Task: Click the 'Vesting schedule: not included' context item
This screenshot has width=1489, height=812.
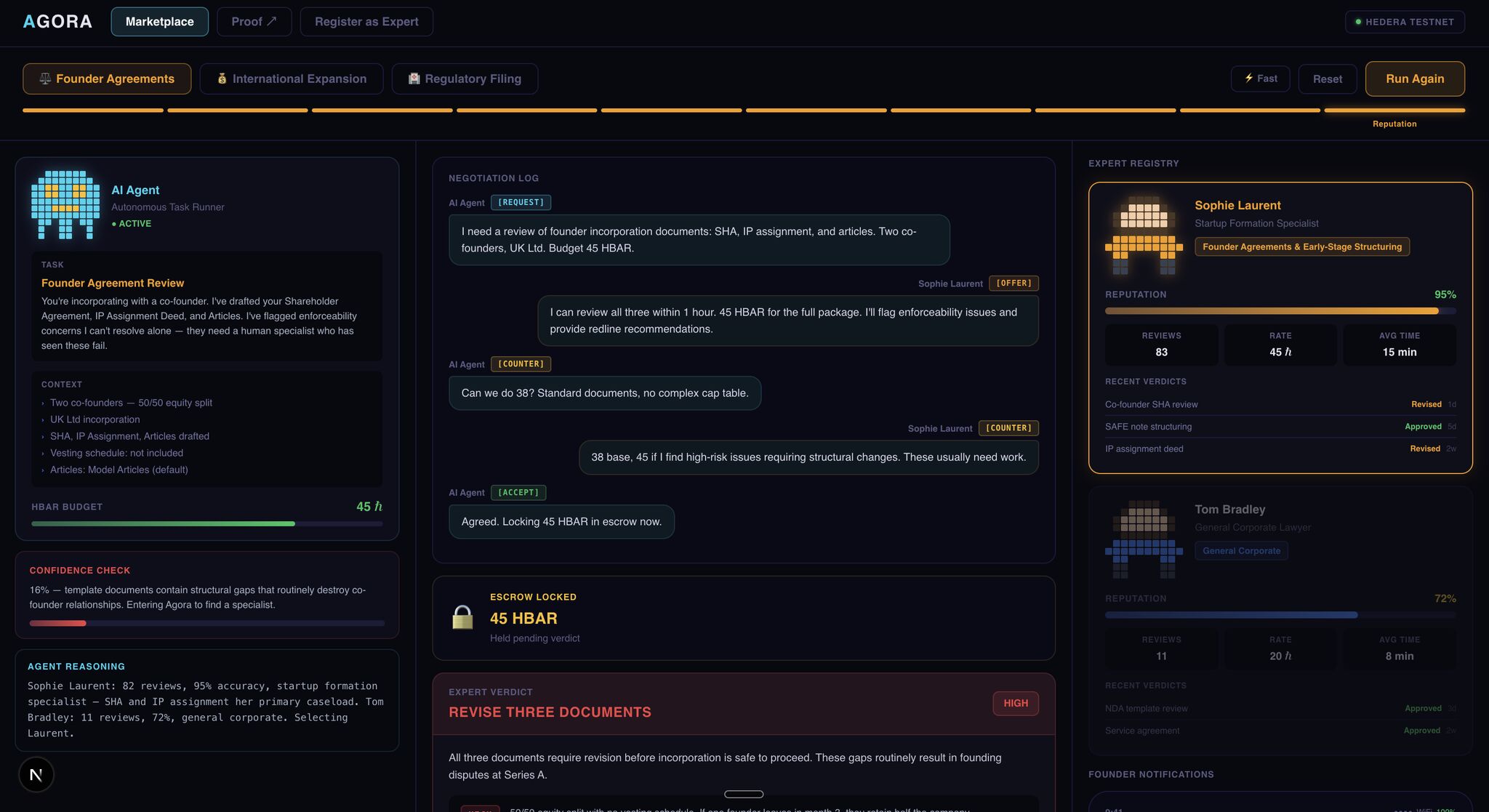Action: click(116, 453)
